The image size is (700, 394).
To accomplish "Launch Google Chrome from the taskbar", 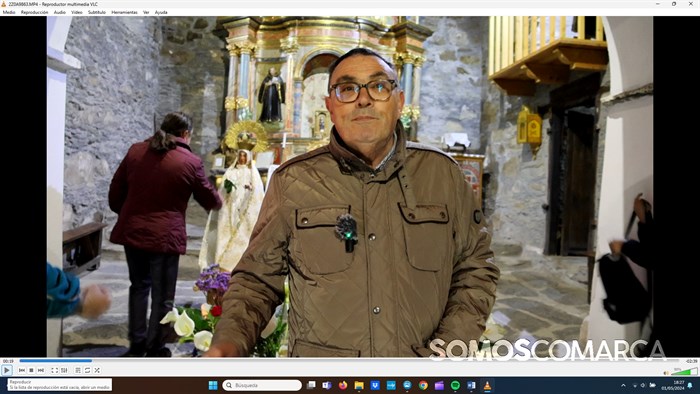I will [423, 385].
